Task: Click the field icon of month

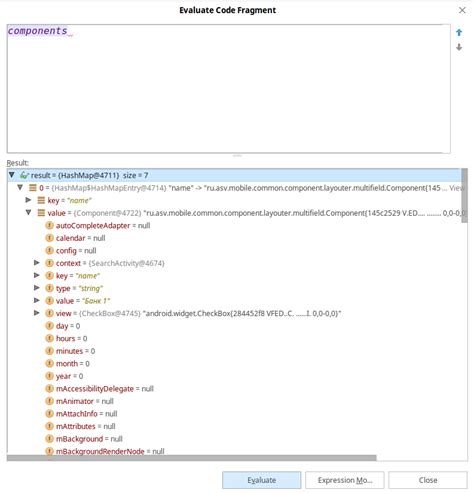Action: [x=49, y=363]
